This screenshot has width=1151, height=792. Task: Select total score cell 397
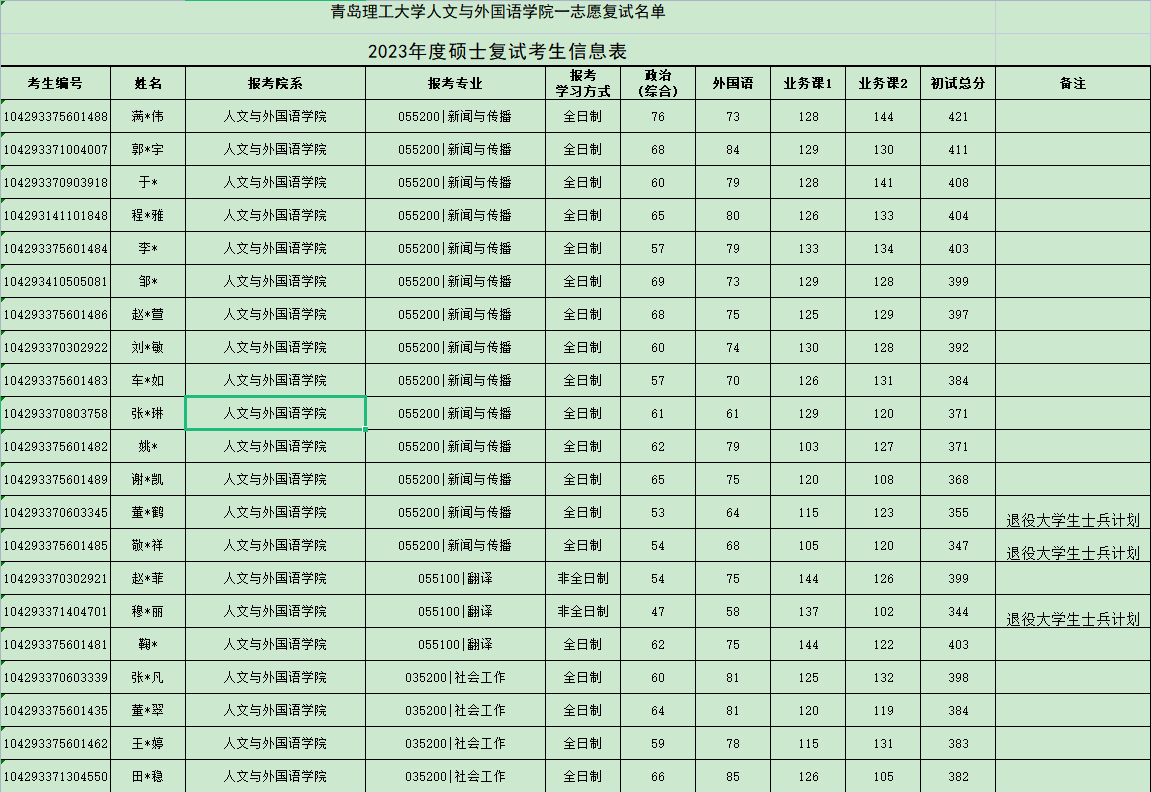[958, 314]
